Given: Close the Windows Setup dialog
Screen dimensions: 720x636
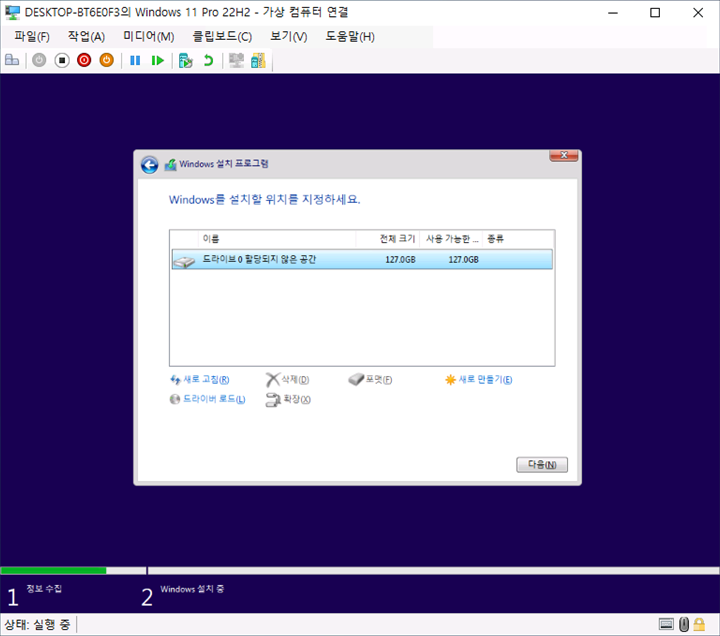Looking at the screenshot, I should (564, 155).
